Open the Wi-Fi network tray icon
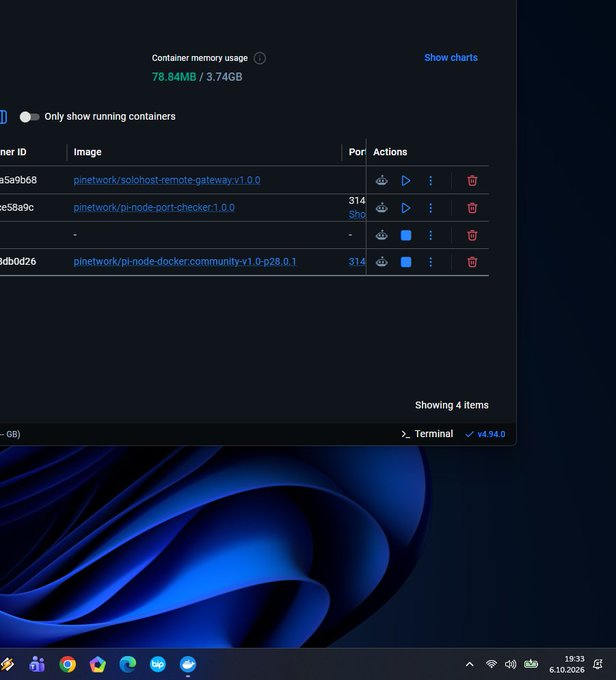This screenshot has height=680, width=616. point(491,664)
